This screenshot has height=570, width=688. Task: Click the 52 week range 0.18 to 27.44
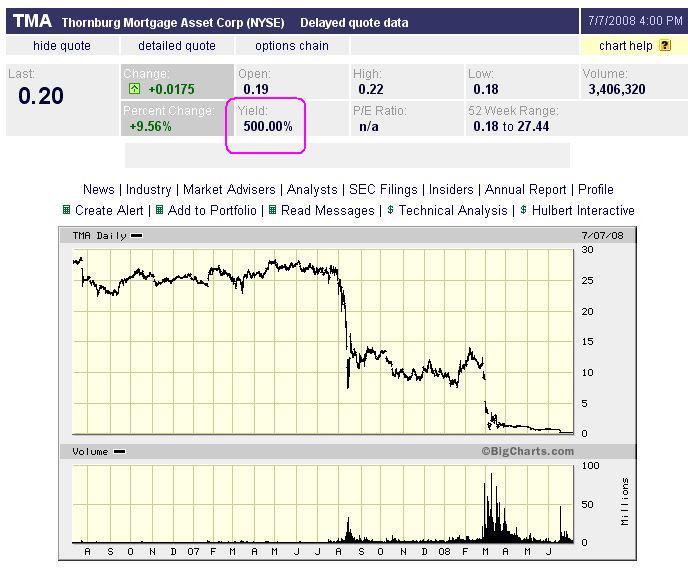point(511,126)
